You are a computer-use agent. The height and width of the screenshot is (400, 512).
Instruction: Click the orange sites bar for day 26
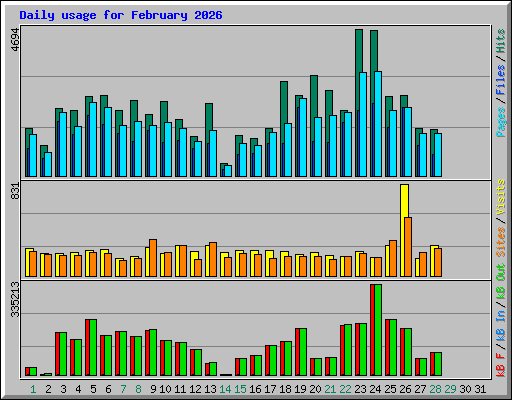[408, 247]
